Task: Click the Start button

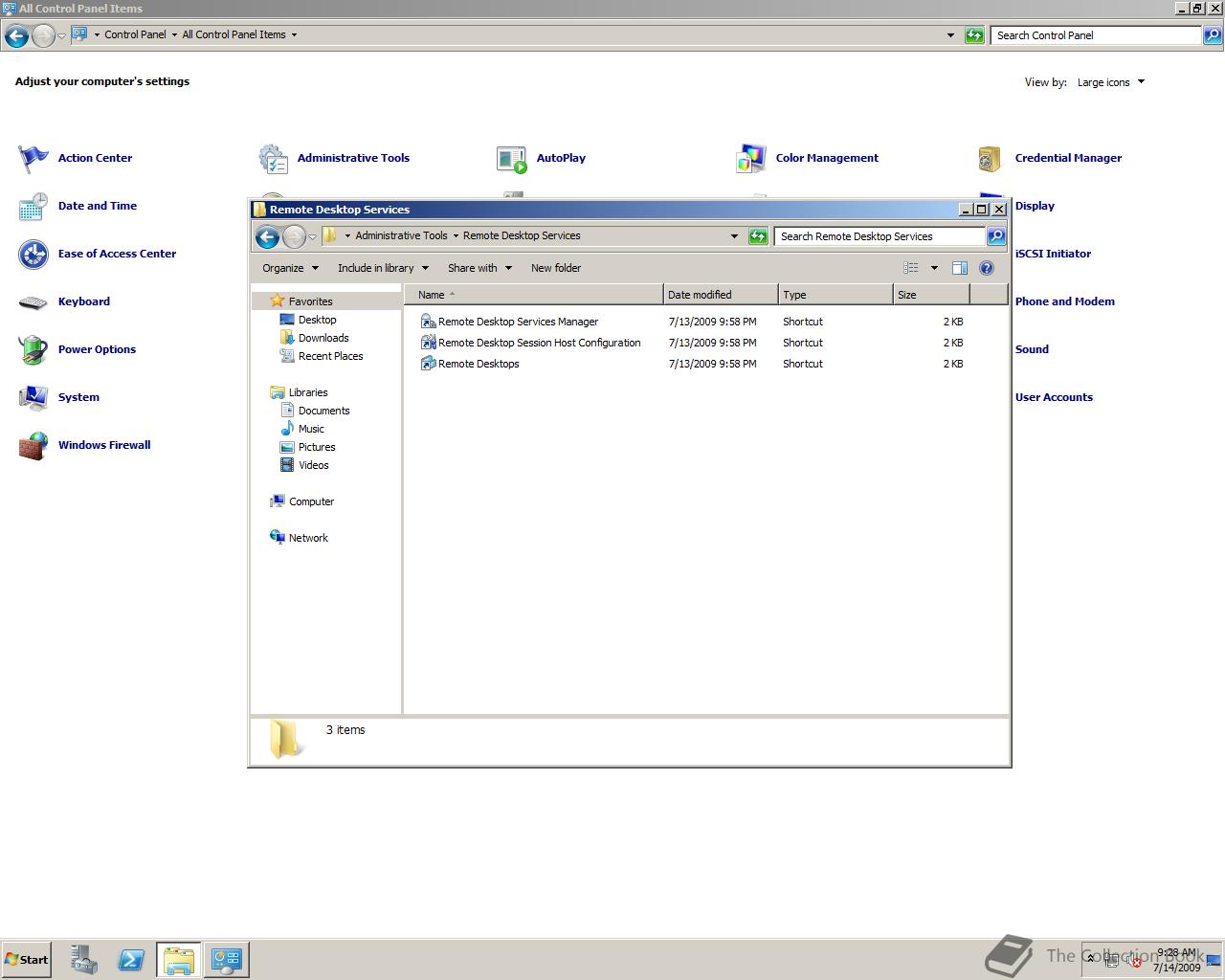Action: tap(27, 960)
